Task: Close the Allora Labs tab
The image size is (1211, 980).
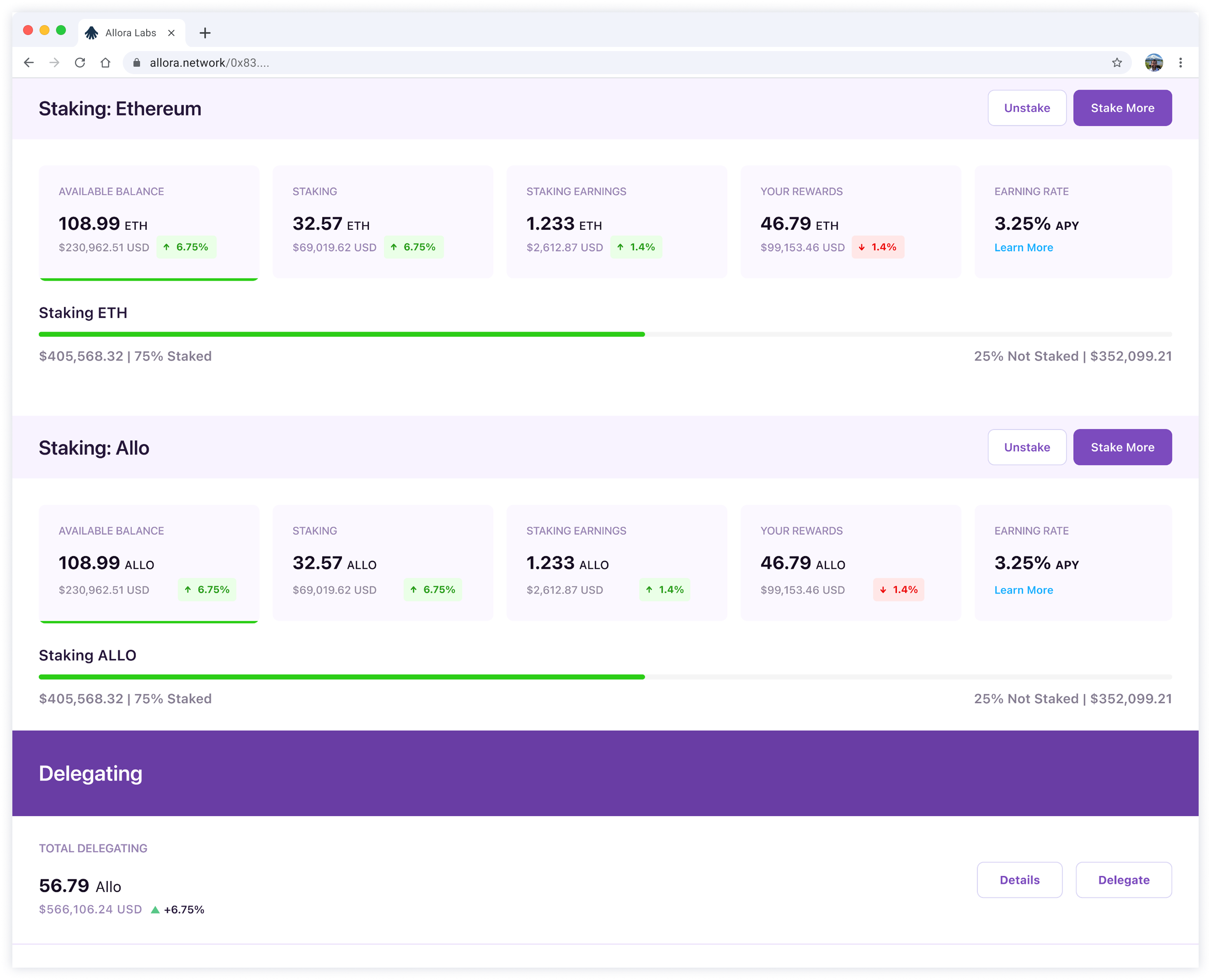Action: (172, 33)
